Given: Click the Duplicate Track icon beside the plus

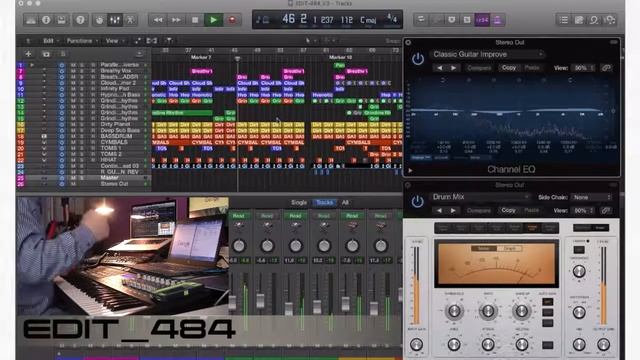Looking at the screenshot, I should pyautogui.click(x=46, y=54).
